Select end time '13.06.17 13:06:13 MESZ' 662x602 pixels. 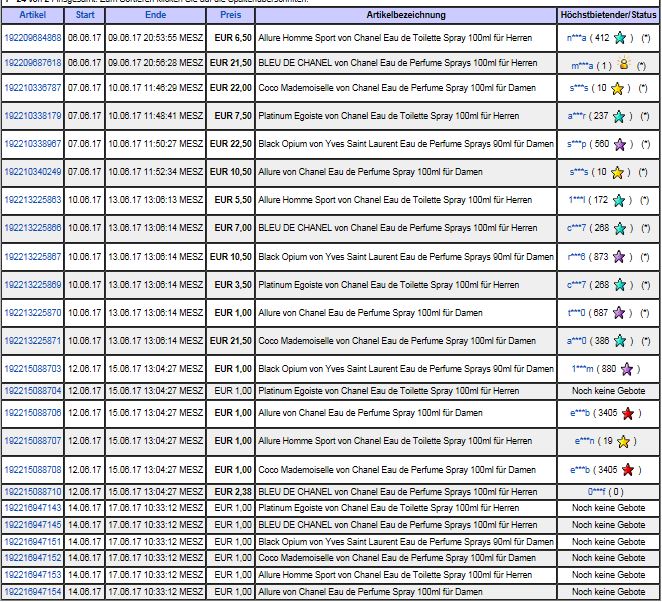pyautogui.click(x=155, y=200)
